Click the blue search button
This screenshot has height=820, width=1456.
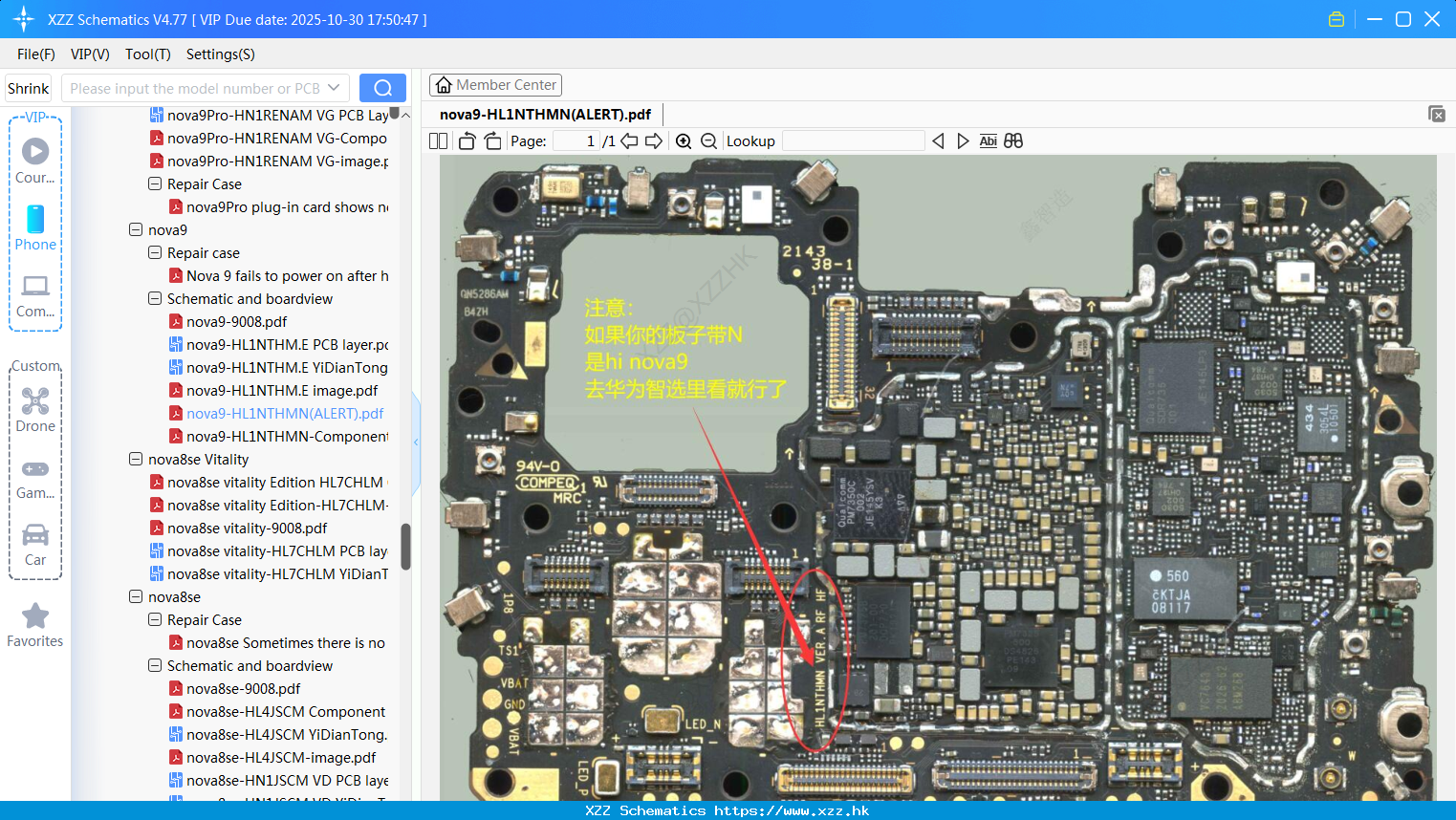[382, 88]
